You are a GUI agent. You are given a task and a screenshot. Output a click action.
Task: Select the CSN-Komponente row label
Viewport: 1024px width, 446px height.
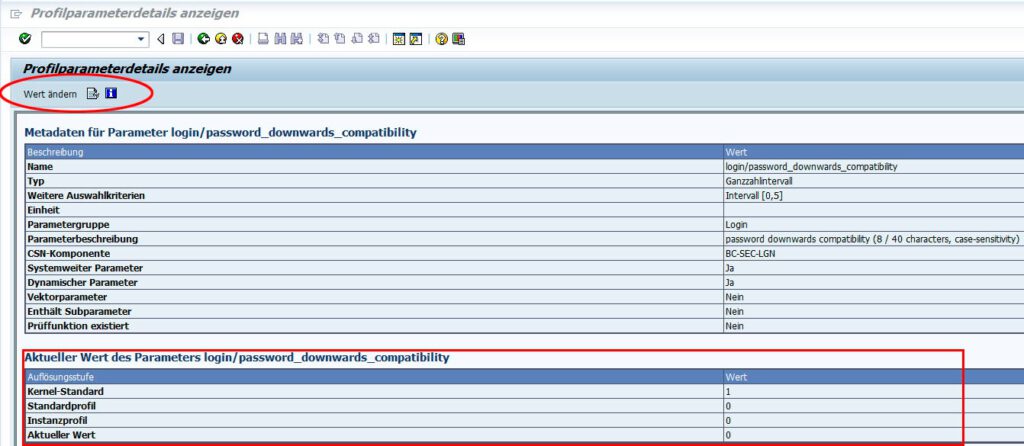[x=69, y=253]
